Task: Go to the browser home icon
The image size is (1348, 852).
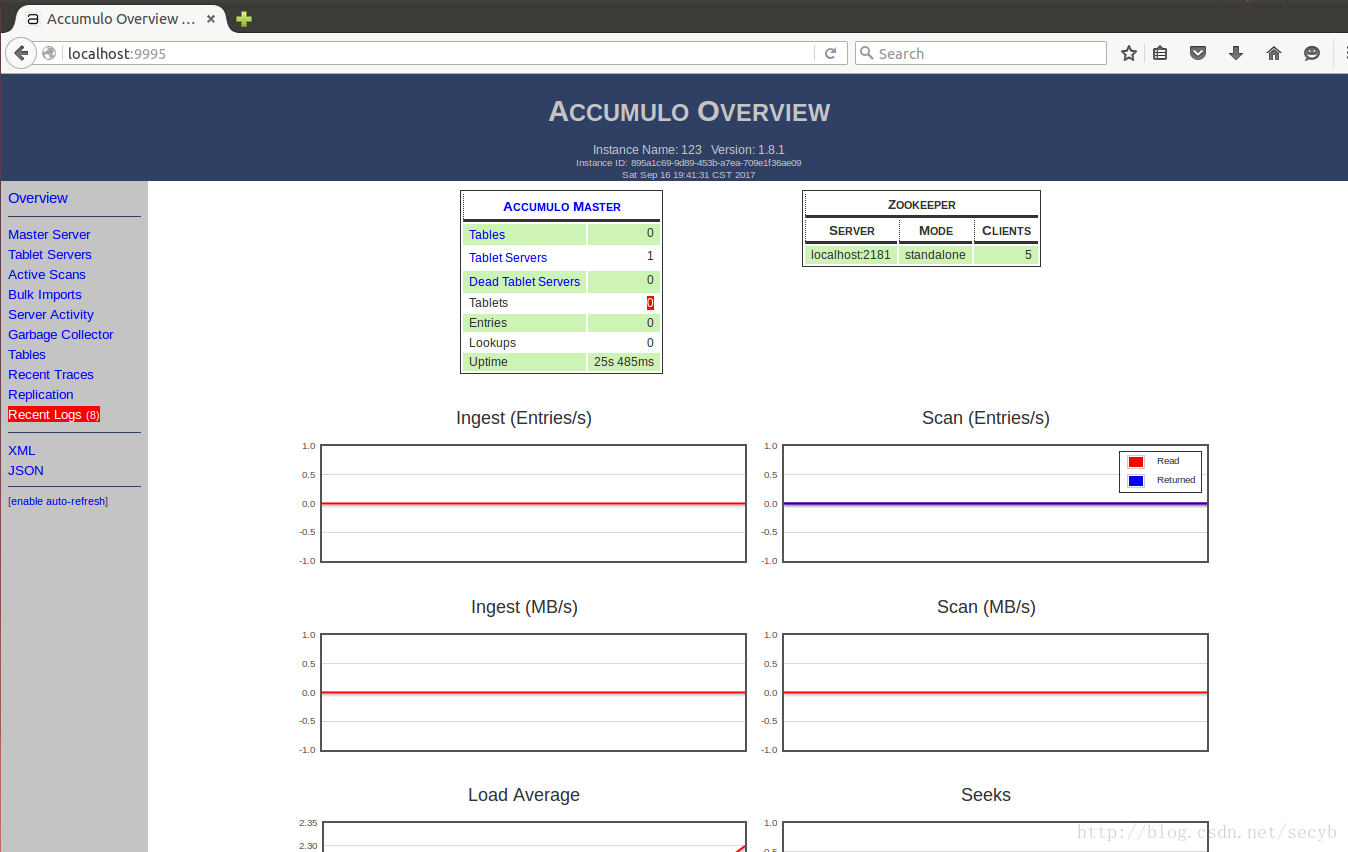Action: click(1274, 53)
